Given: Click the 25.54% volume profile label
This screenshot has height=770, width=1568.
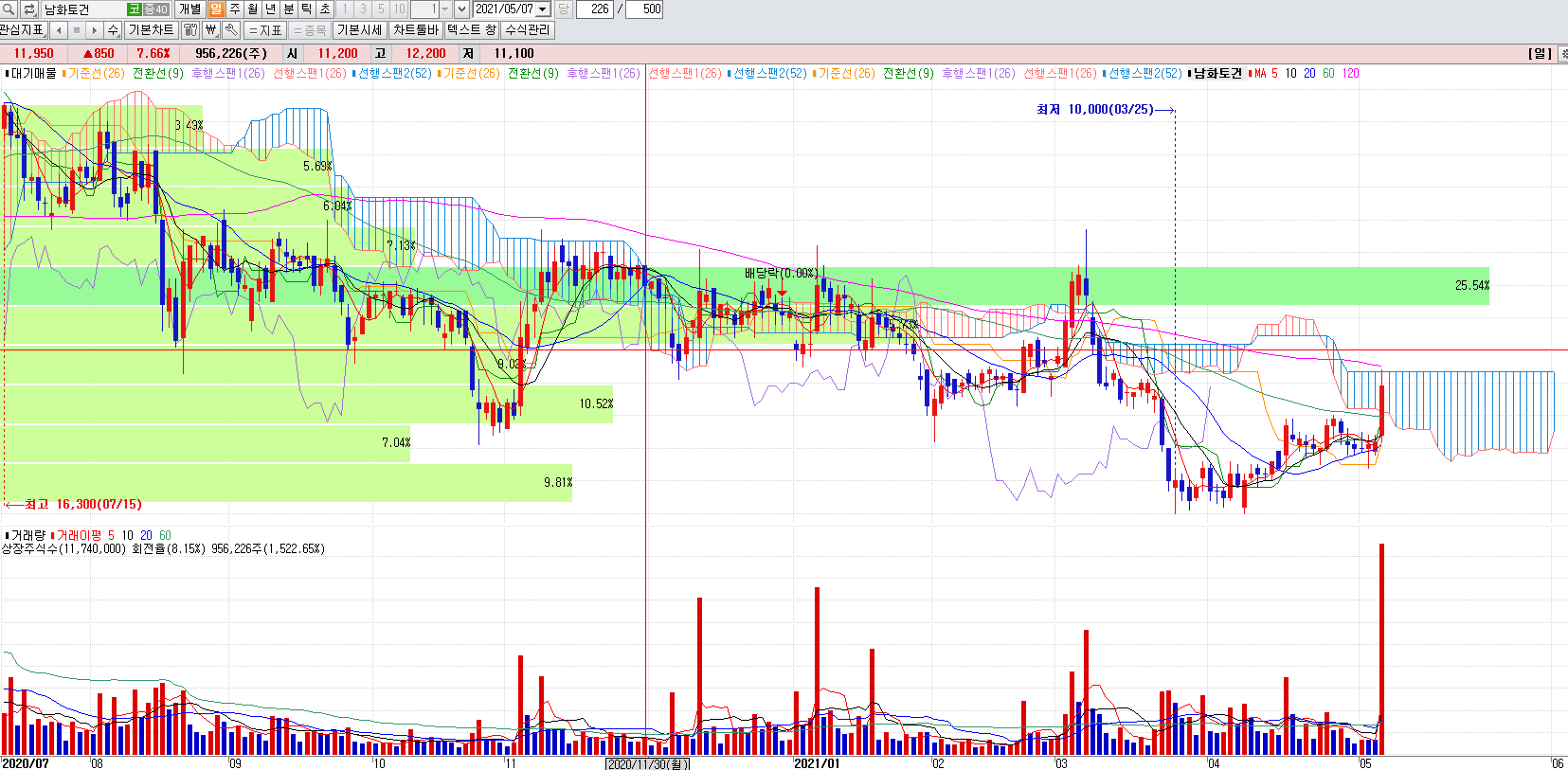Looking at the screenshot, I should point(1472,285).
